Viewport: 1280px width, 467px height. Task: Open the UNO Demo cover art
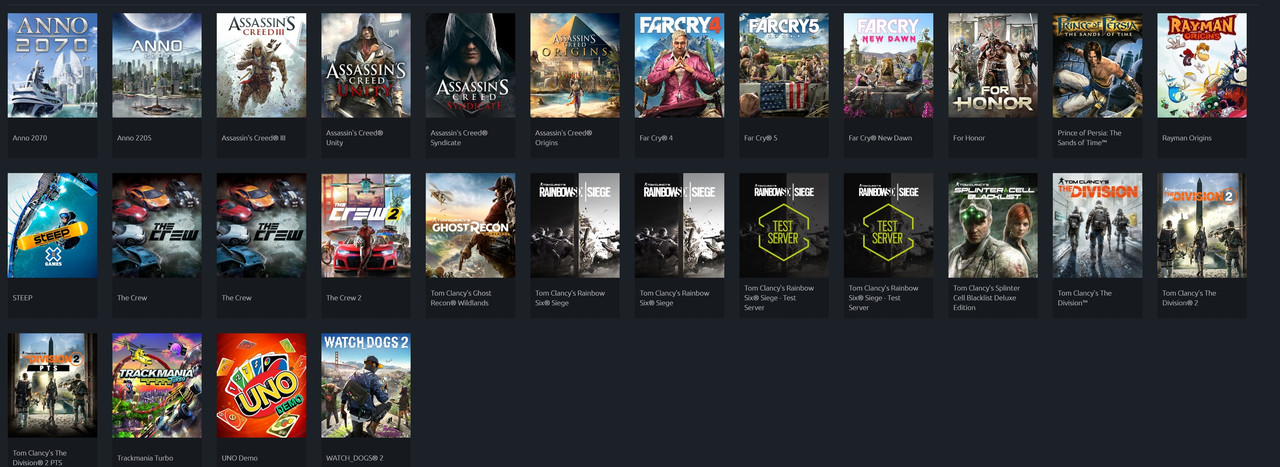coord(262,385)
